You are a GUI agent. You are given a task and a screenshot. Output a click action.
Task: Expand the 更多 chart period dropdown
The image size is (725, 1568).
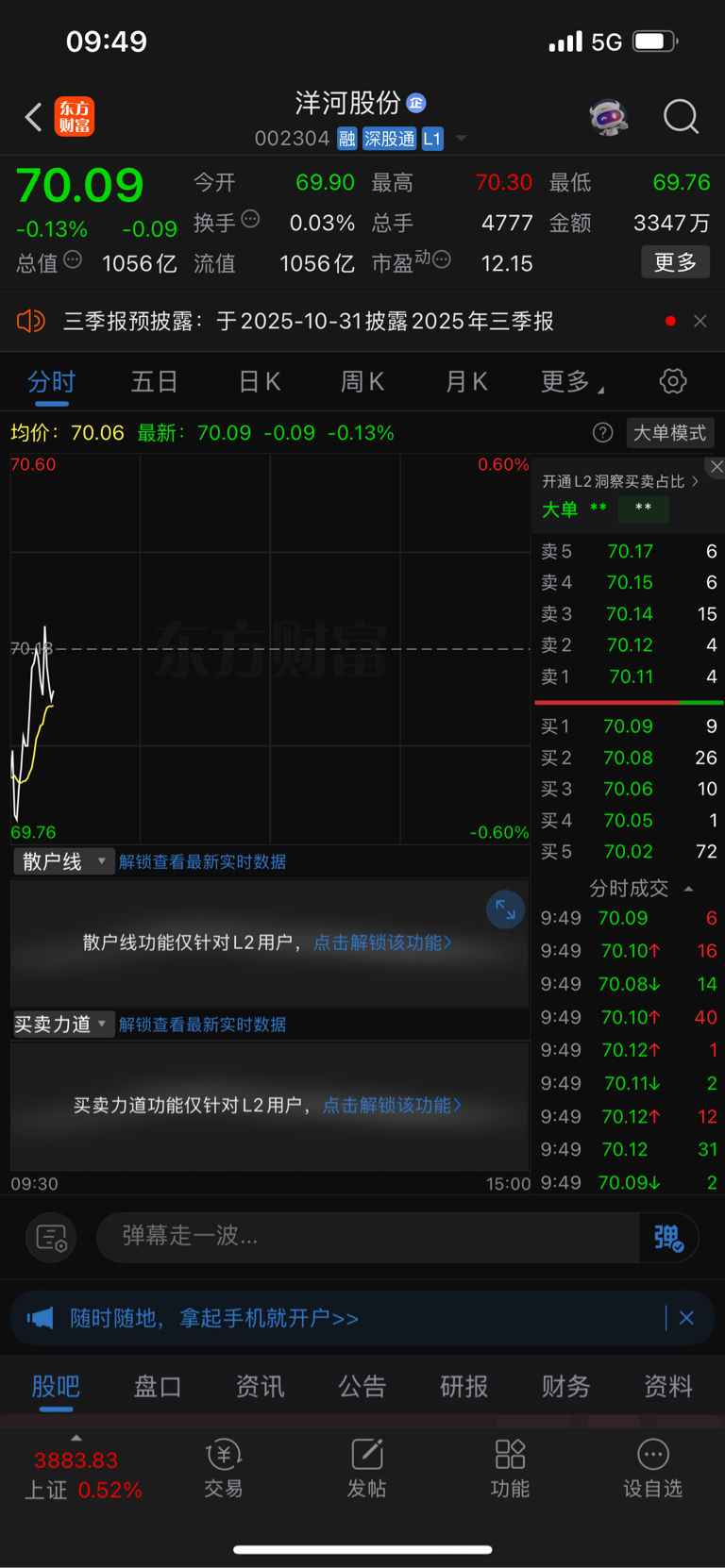click(572, 382)
